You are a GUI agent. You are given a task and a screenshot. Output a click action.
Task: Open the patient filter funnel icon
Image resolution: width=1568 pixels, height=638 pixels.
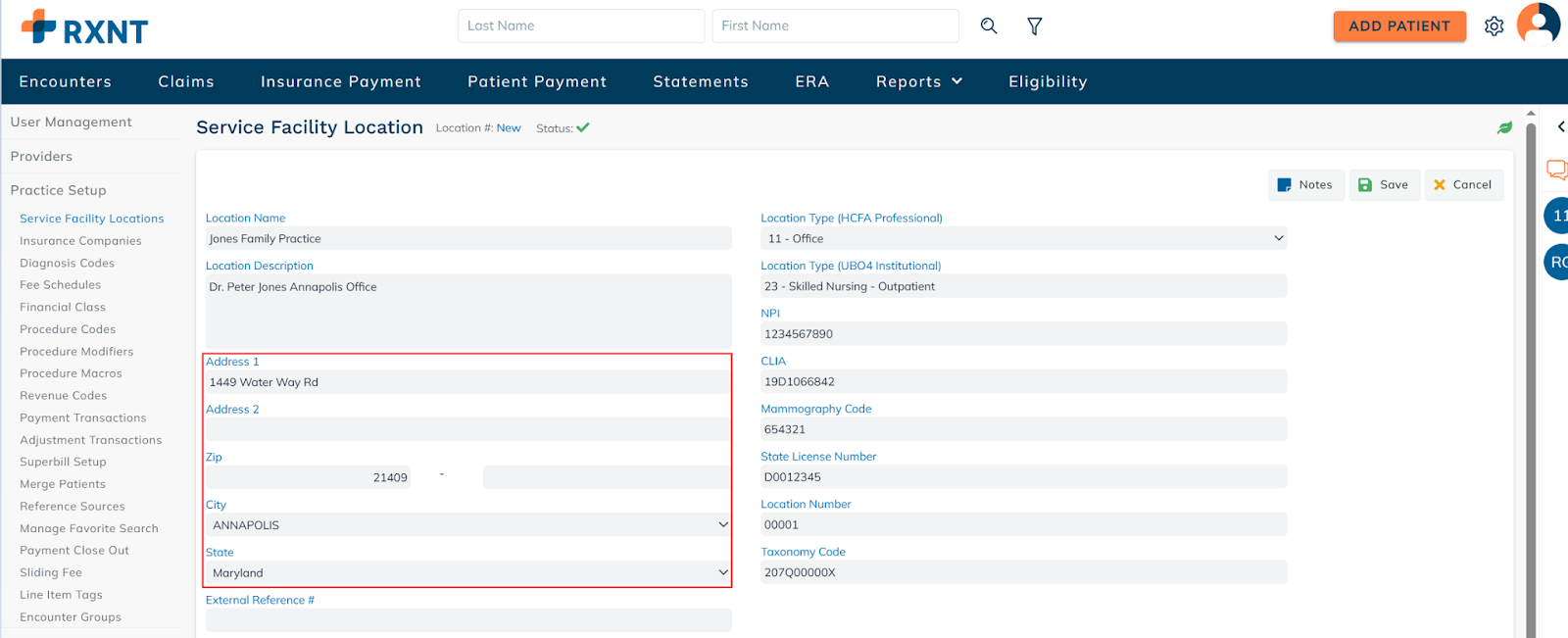(x=1034, y=26)
